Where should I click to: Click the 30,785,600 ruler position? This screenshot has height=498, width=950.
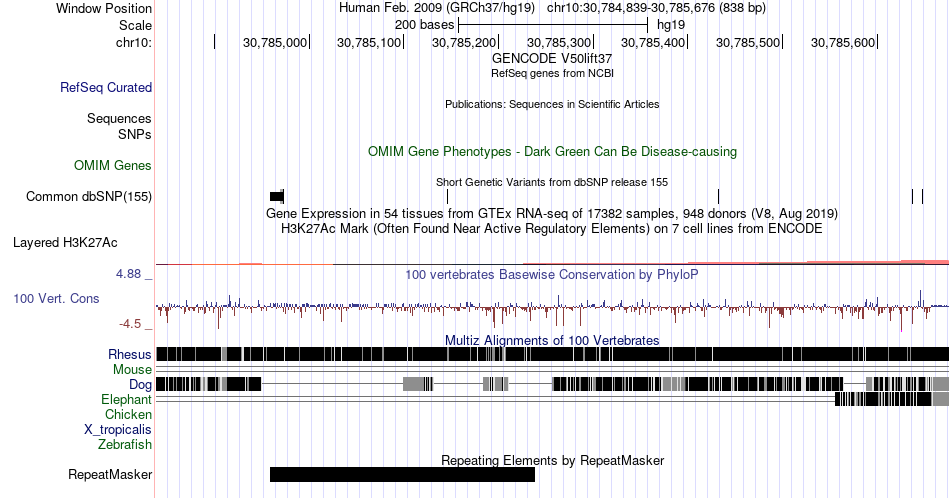pyautogui.click(x=843, y=42)
